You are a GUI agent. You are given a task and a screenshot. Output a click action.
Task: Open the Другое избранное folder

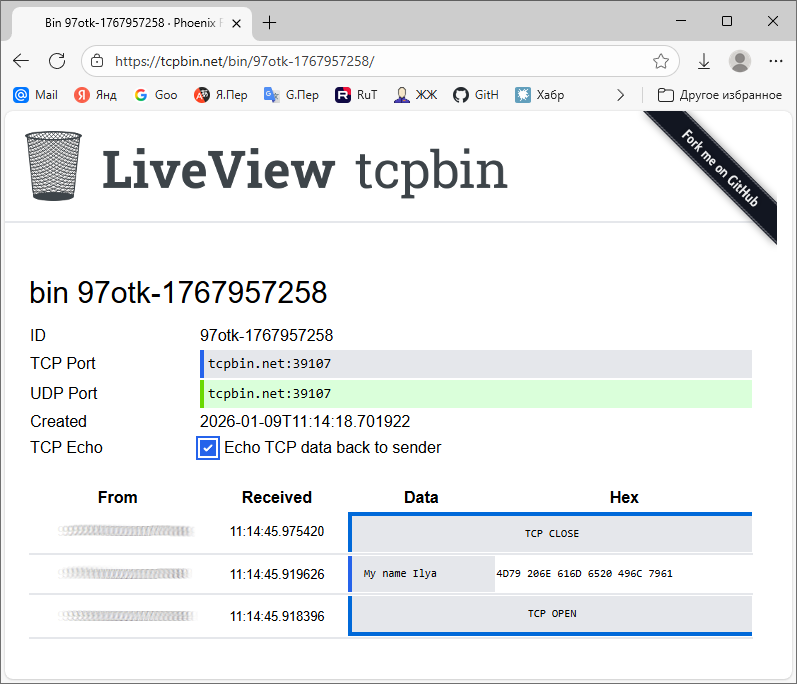(x=719, y=95)
